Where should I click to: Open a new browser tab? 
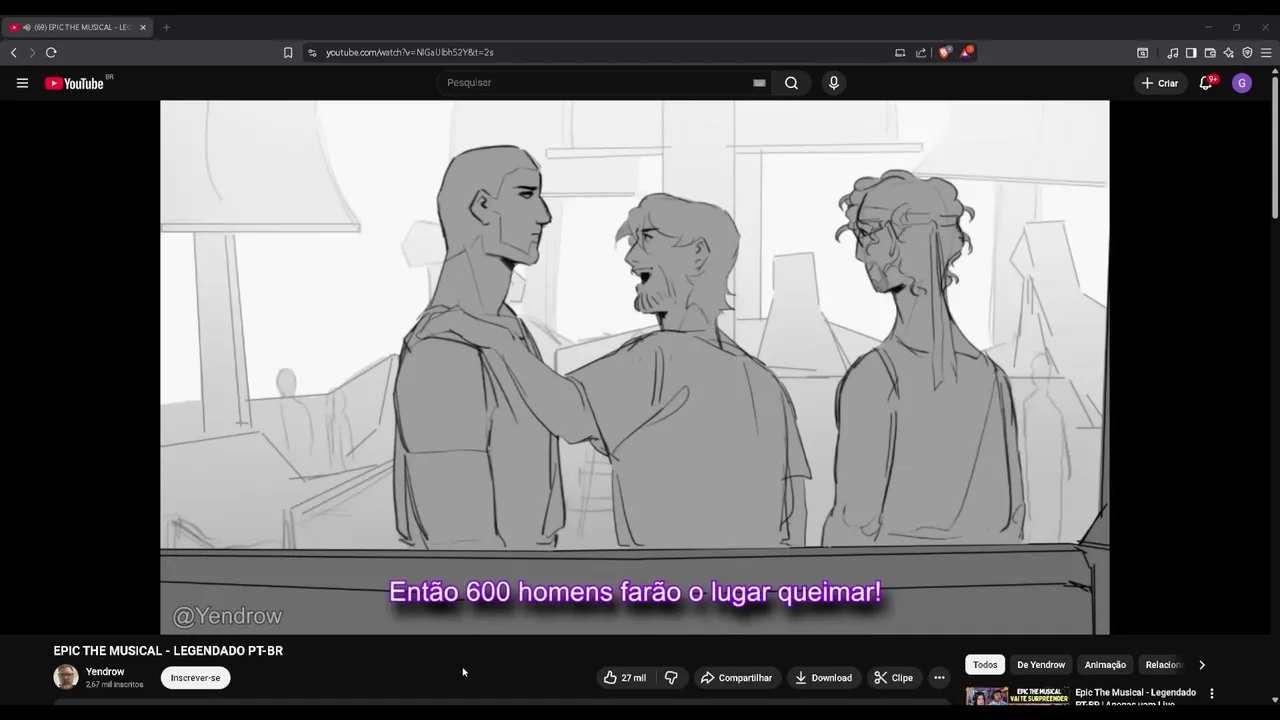(166, 27)
